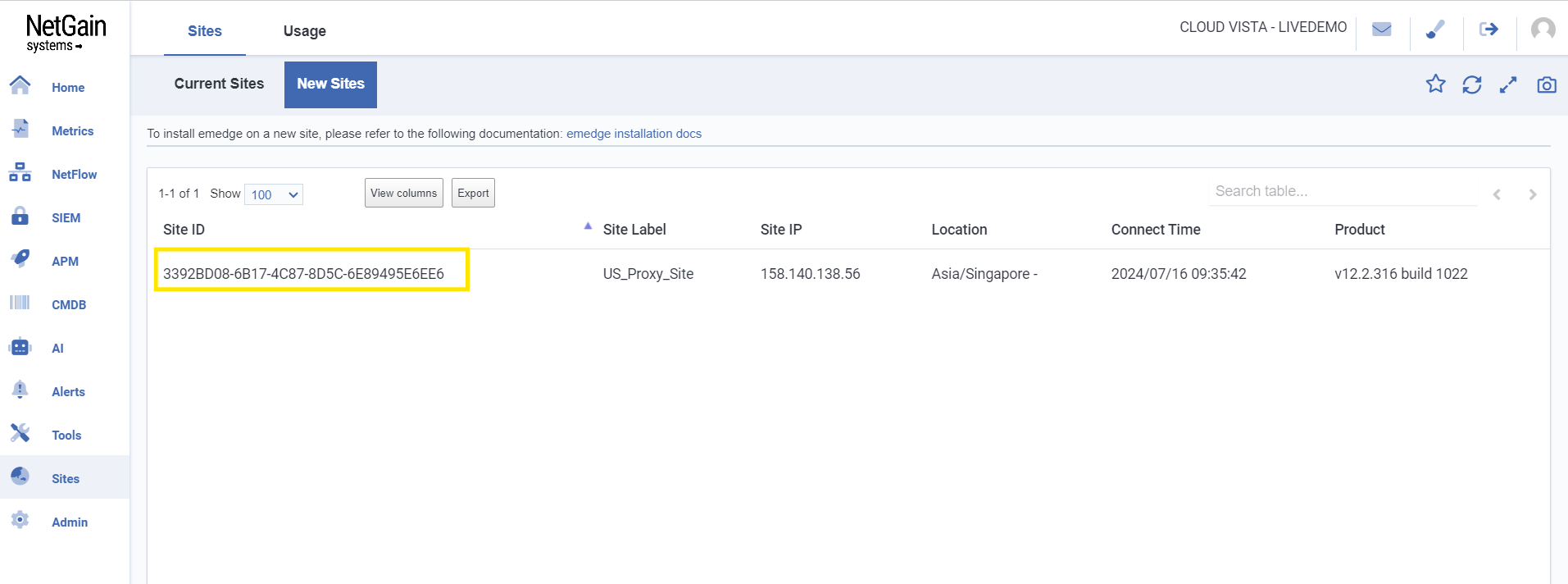Switch to the Usage top tab

click(305, 31)
